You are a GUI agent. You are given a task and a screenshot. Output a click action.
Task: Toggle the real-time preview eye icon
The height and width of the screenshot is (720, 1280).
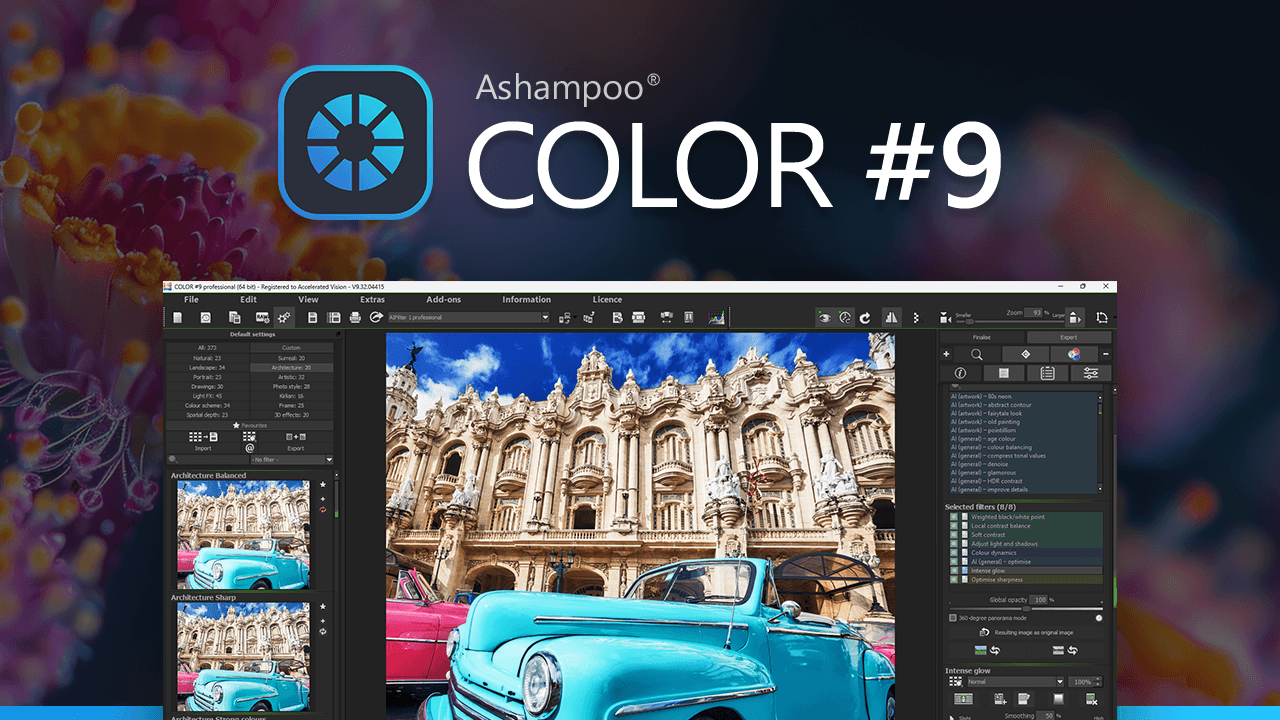point(825,317)
